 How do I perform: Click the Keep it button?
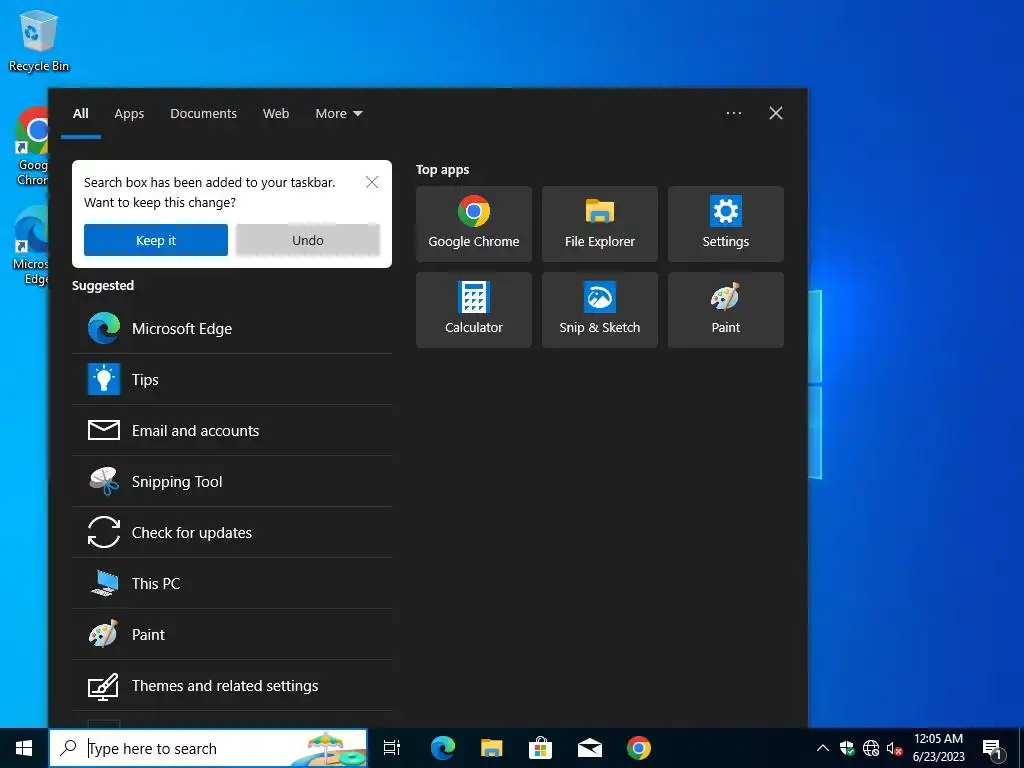(155, 240)
